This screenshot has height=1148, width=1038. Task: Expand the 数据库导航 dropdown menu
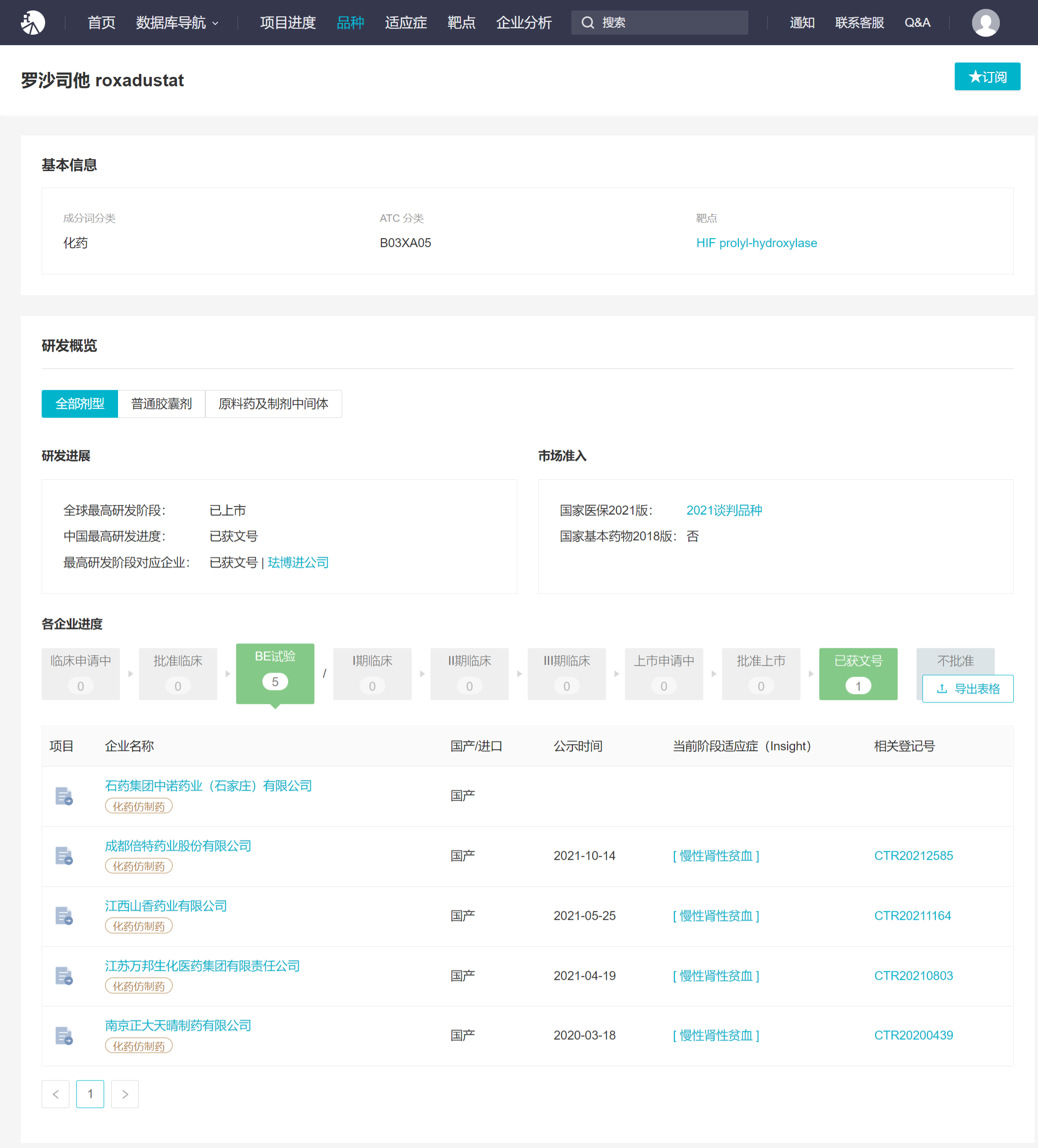pos(177,23)
